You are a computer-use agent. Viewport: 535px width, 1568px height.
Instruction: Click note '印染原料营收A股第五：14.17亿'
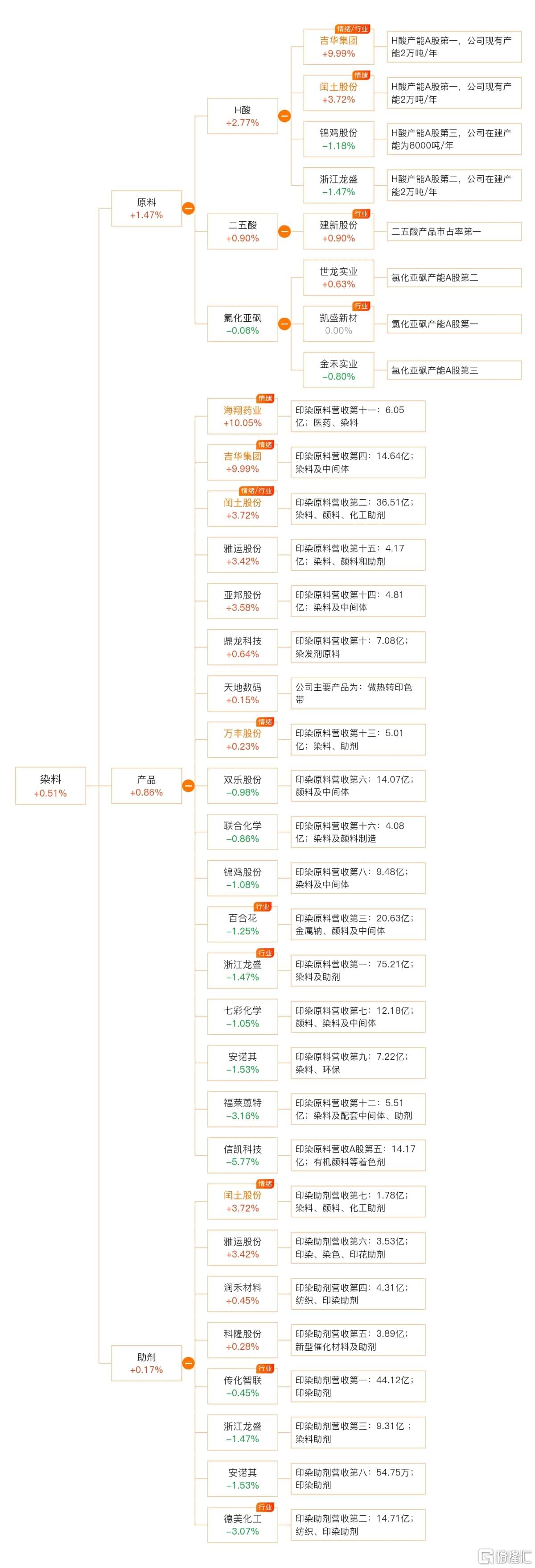point(358,1155)
